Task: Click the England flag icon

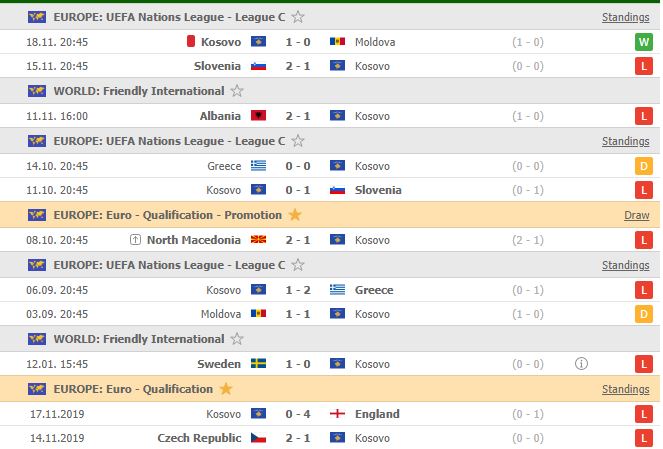Action: (x=337, y=414)
